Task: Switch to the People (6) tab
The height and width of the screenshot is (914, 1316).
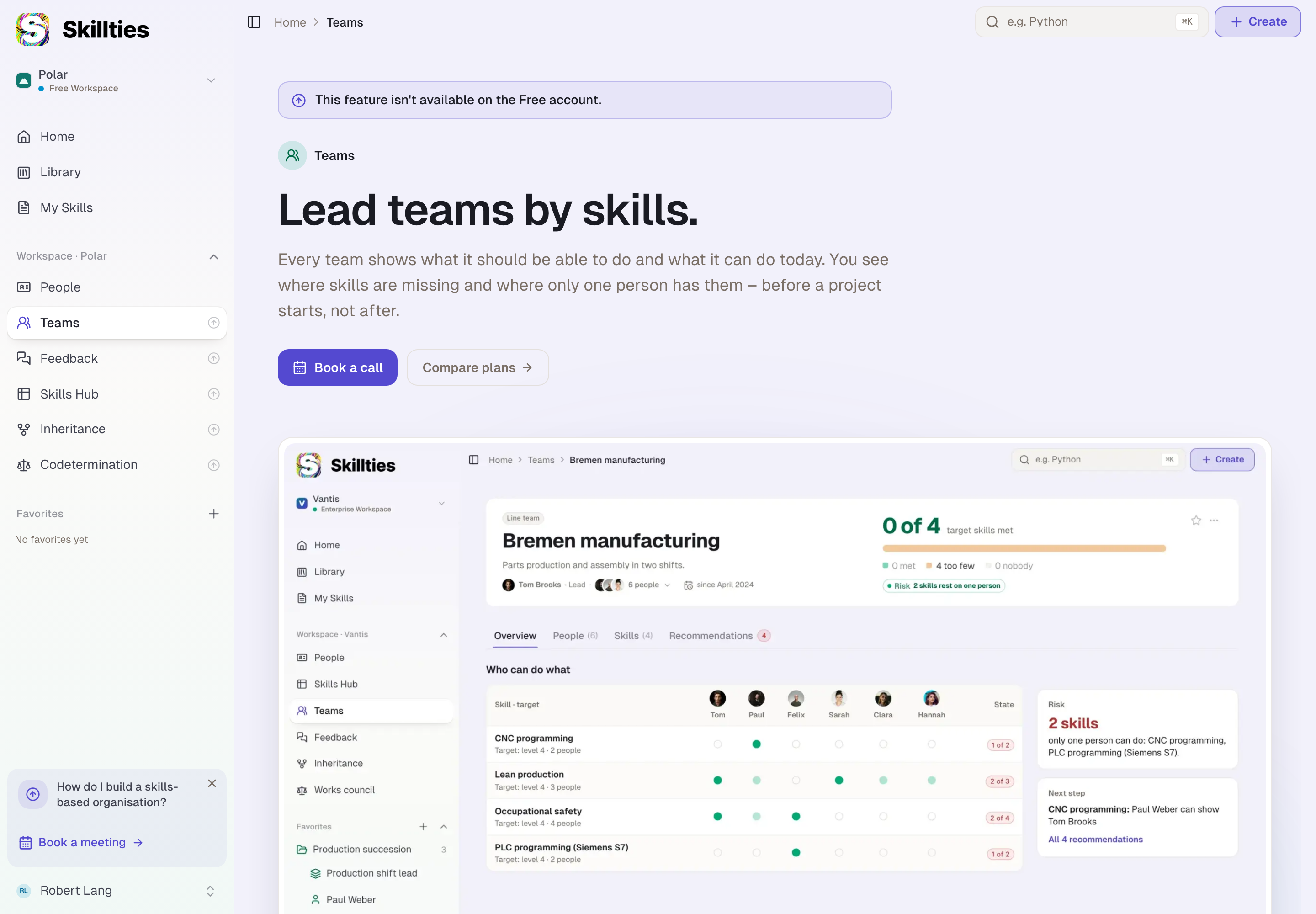Action: 575,636
